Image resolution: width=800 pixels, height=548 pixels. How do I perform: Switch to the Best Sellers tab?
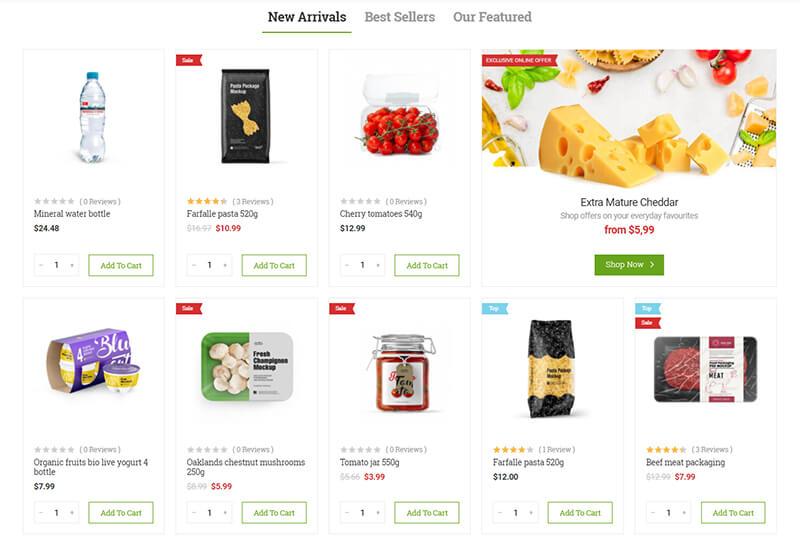pos(399,17)
